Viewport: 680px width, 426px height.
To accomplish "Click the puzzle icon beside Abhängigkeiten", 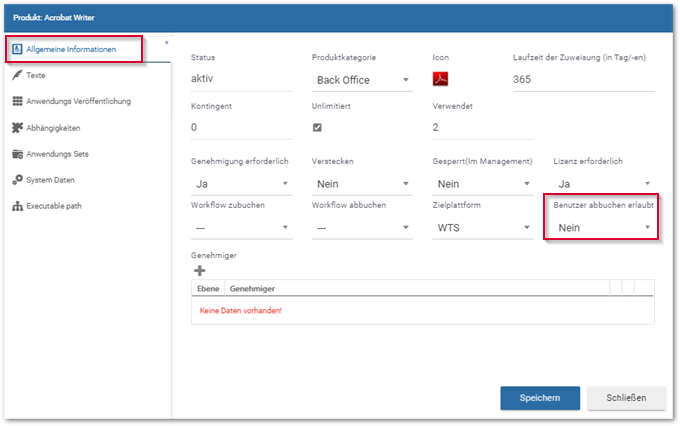I will click(17, 128).
